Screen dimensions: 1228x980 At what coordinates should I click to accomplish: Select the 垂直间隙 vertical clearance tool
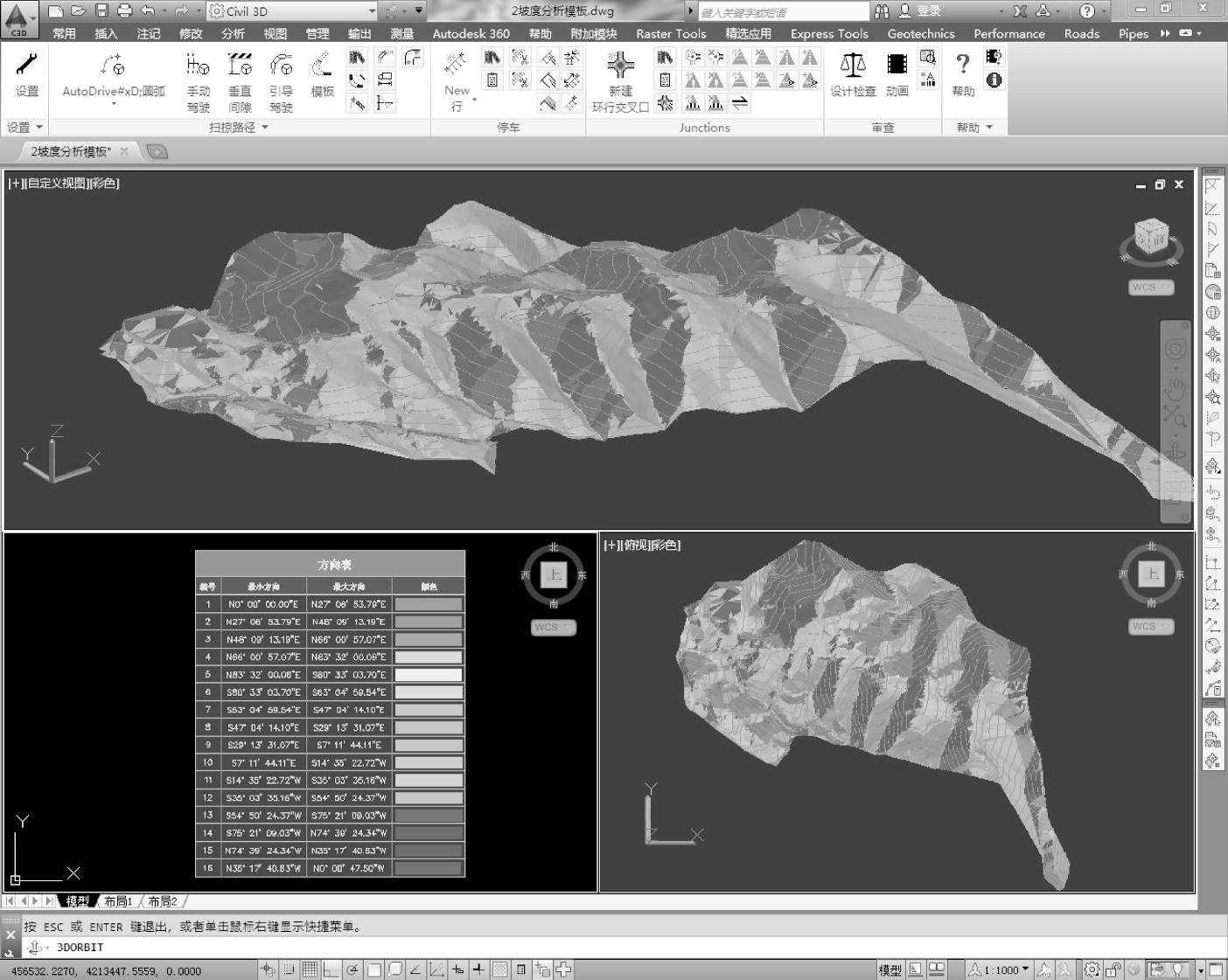click(x=240, y=82)
